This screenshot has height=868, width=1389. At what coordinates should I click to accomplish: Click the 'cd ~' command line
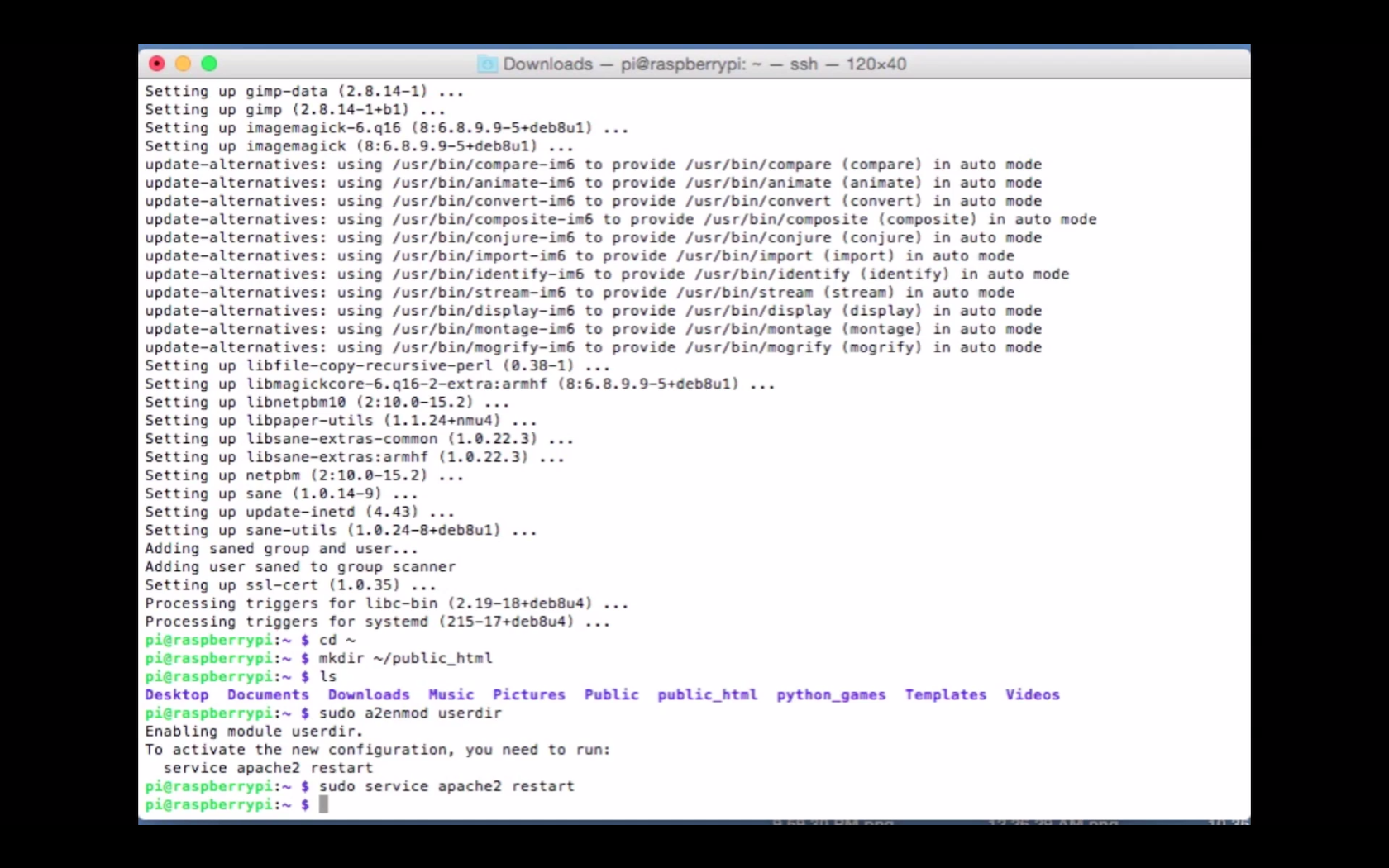(x=337, y=640)
